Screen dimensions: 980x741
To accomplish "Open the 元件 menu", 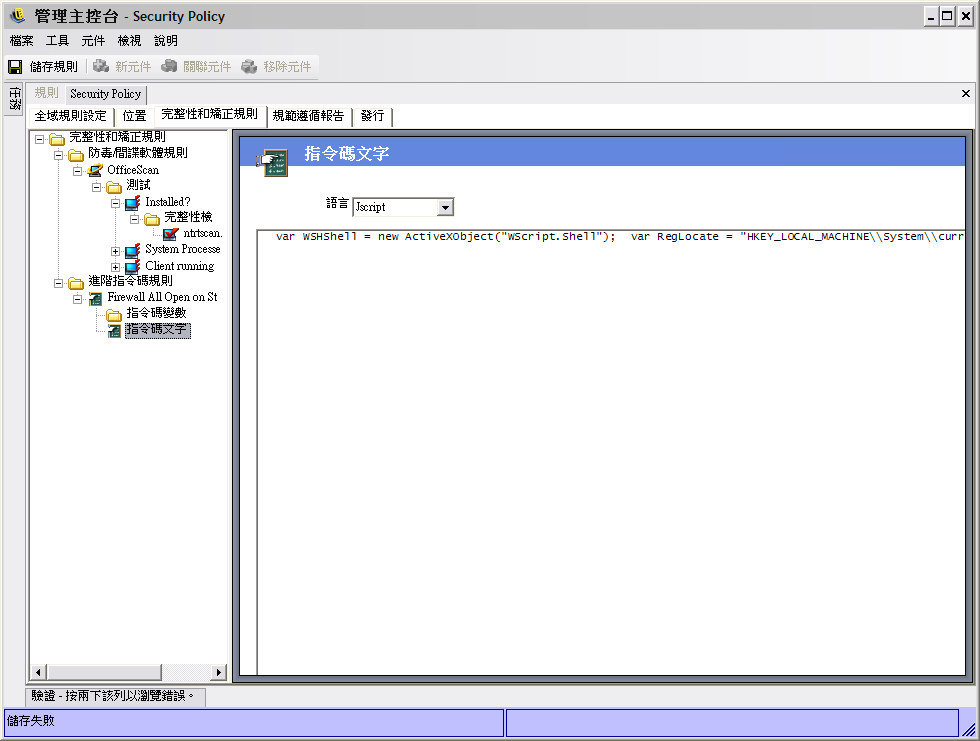I will [x=93, y=41].
